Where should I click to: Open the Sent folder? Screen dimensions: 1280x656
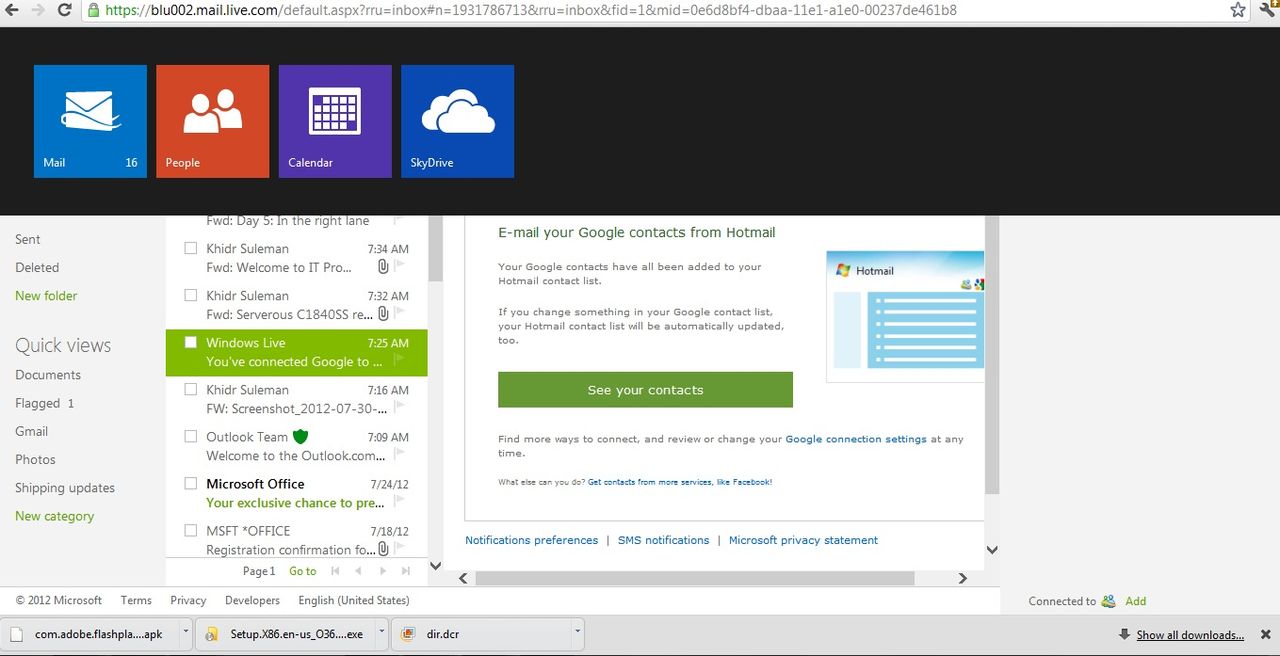[28, 239]
